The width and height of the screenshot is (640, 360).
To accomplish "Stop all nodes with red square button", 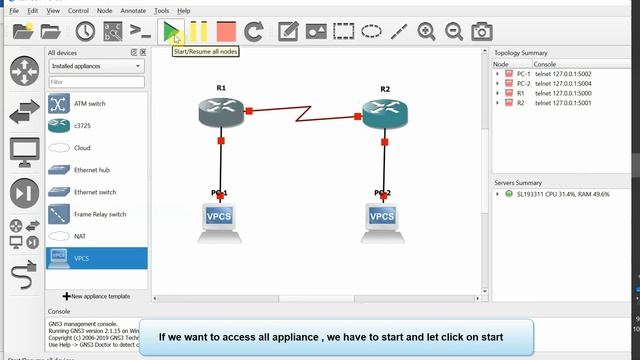I will (x=226, y=31).
